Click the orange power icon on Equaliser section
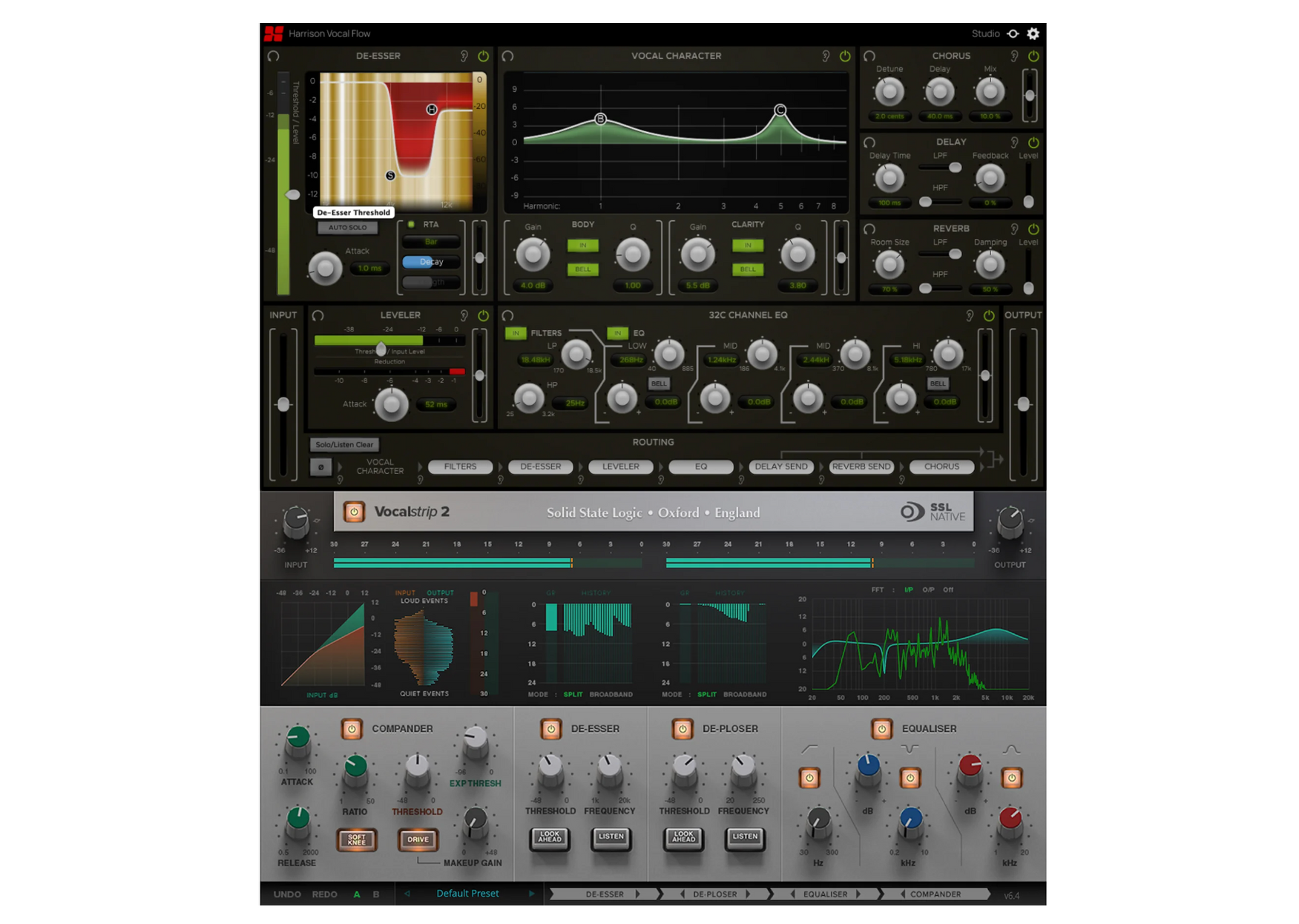 click(882, 729)
